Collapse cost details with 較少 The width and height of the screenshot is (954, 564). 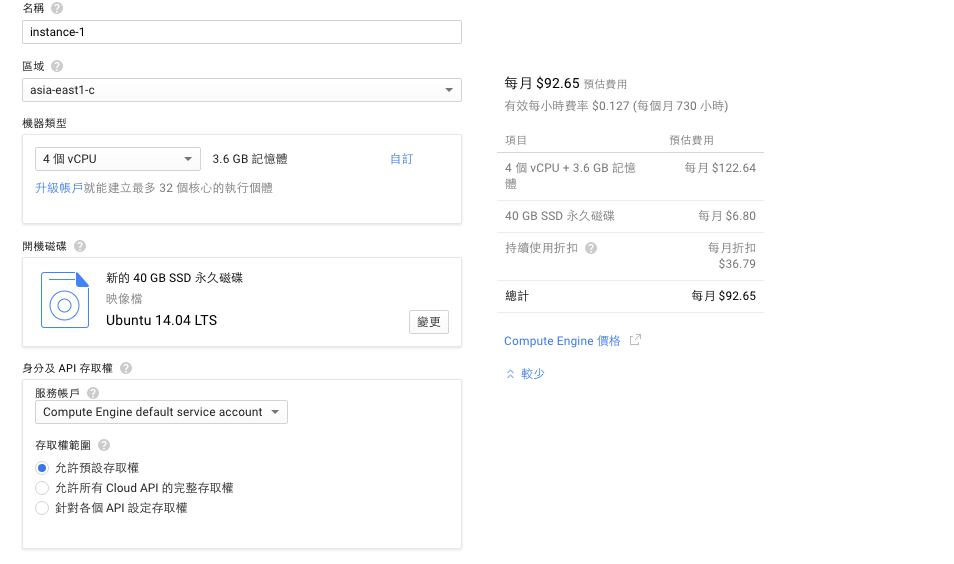point(525,374)
